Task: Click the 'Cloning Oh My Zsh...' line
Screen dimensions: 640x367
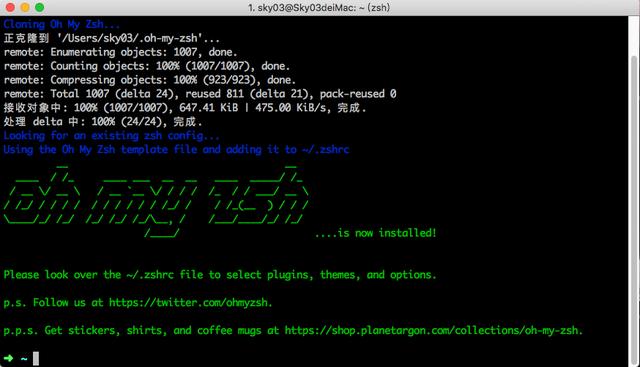Action: coord(62,24)
